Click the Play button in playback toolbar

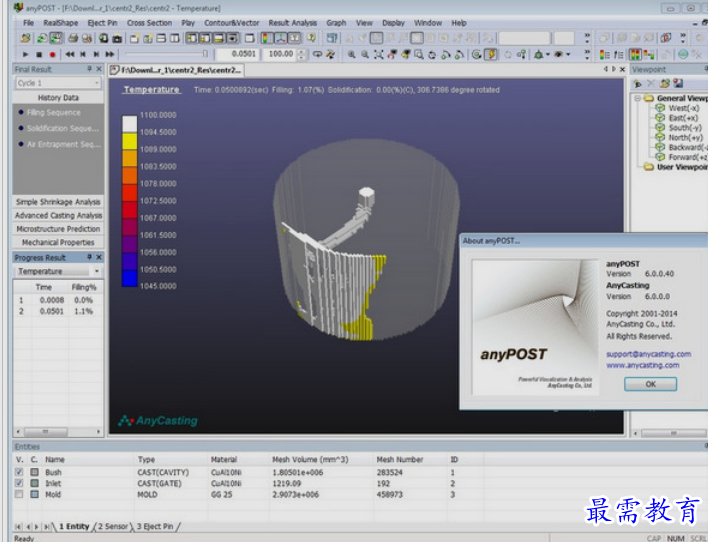point(25,54)
